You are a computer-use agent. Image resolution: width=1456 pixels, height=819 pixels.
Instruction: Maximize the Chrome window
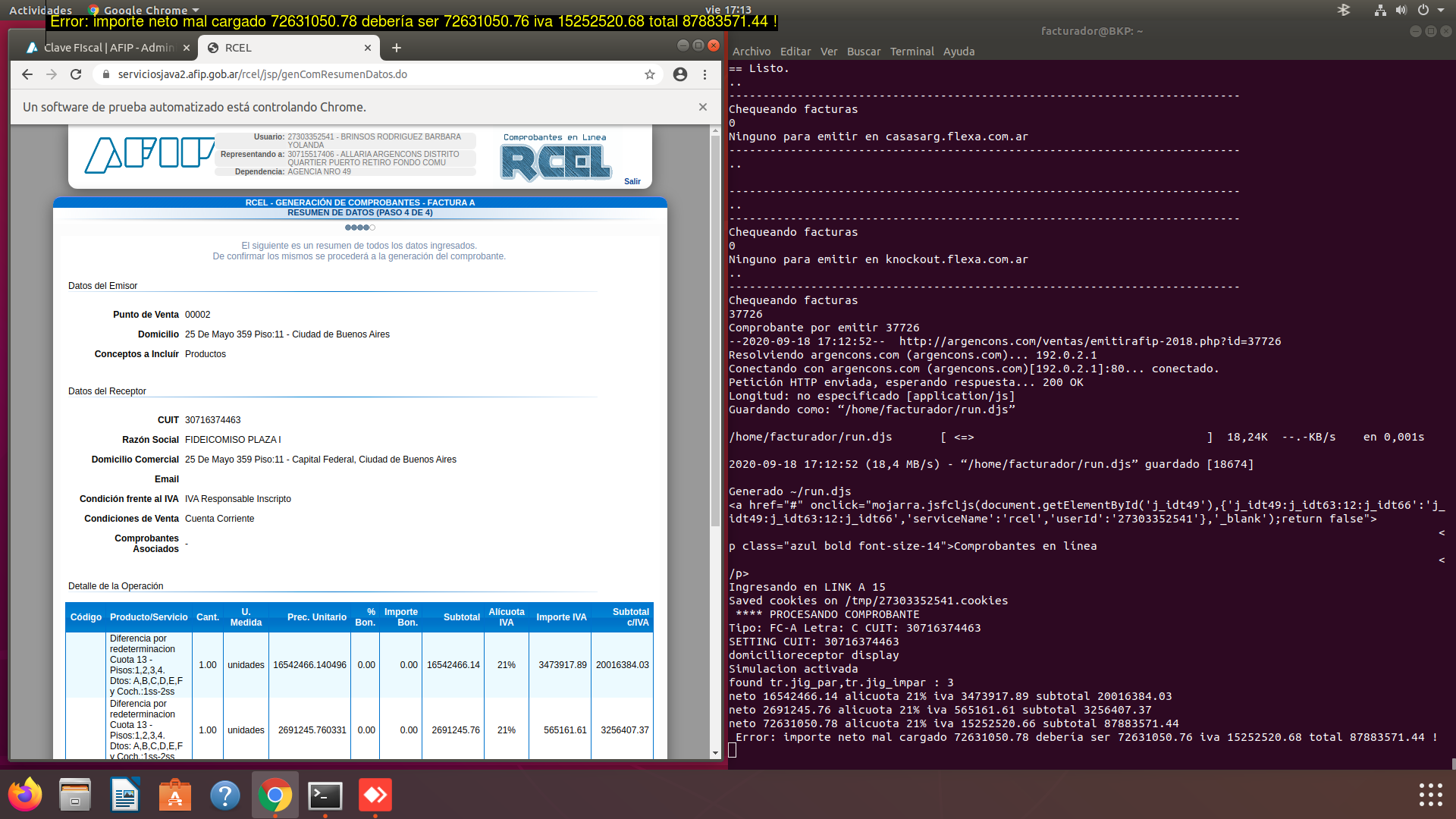698,45
